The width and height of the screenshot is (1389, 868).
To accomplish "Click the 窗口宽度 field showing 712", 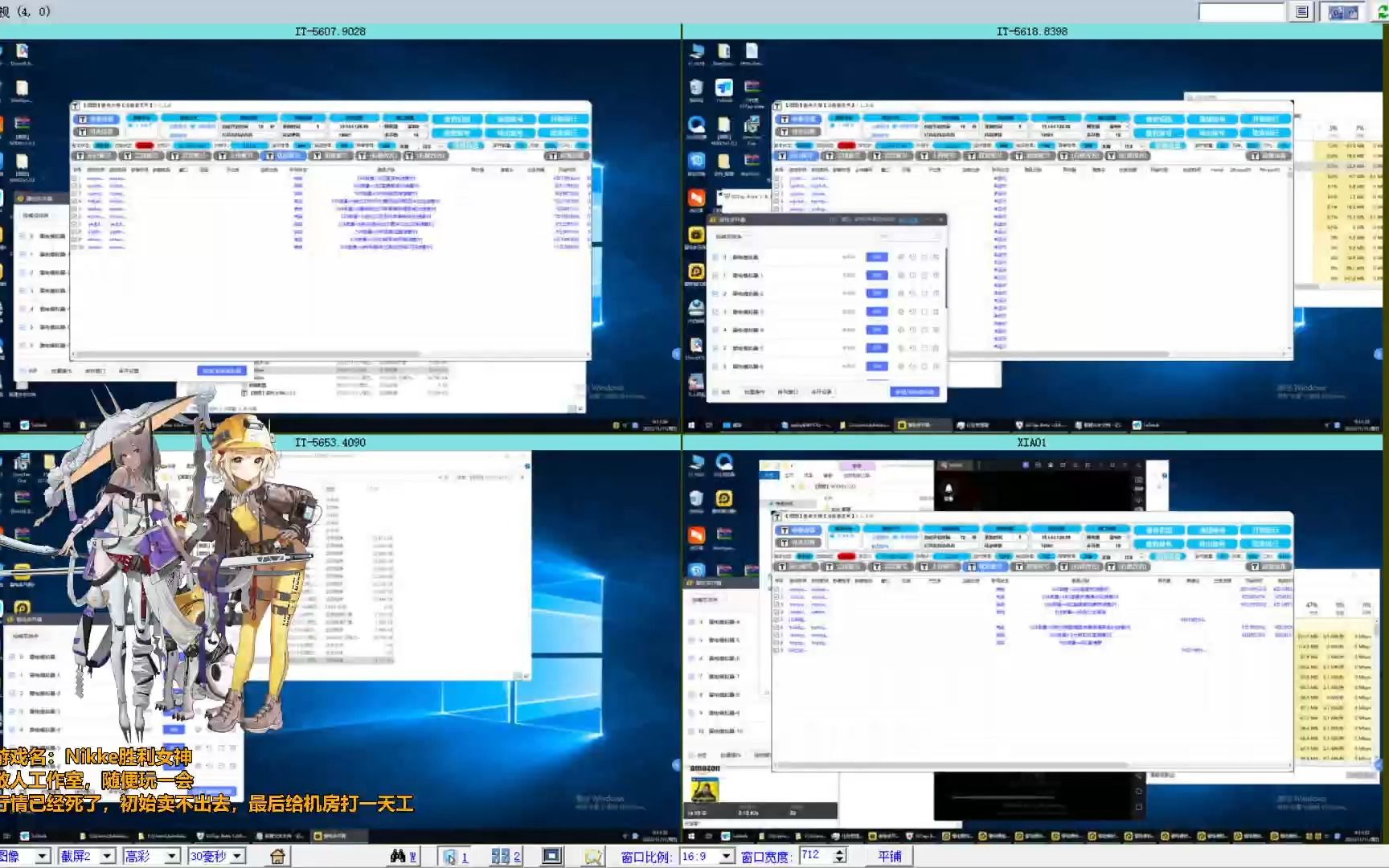I will point(816,856).
